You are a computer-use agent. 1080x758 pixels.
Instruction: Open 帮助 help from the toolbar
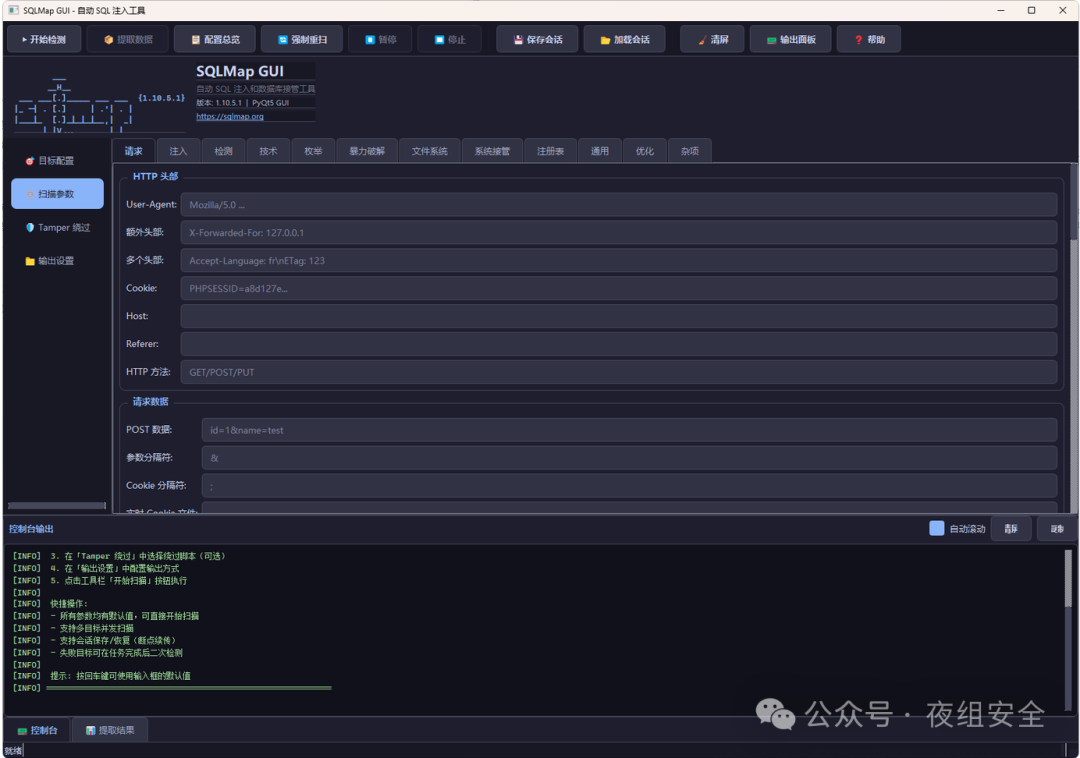tap(869, 40)
